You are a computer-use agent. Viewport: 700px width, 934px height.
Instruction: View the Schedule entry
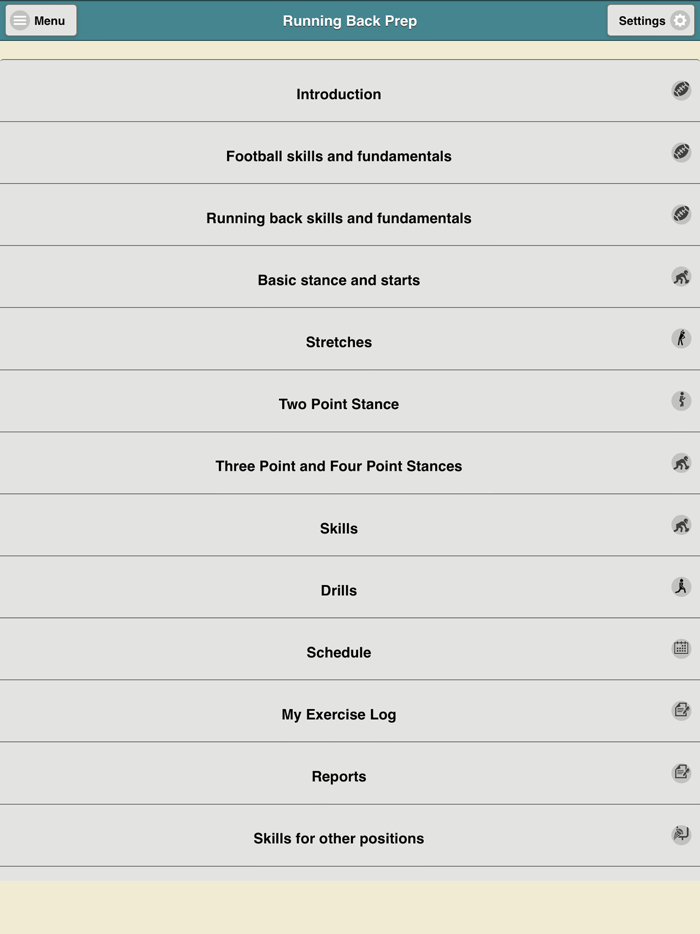(x=338, y=652)
